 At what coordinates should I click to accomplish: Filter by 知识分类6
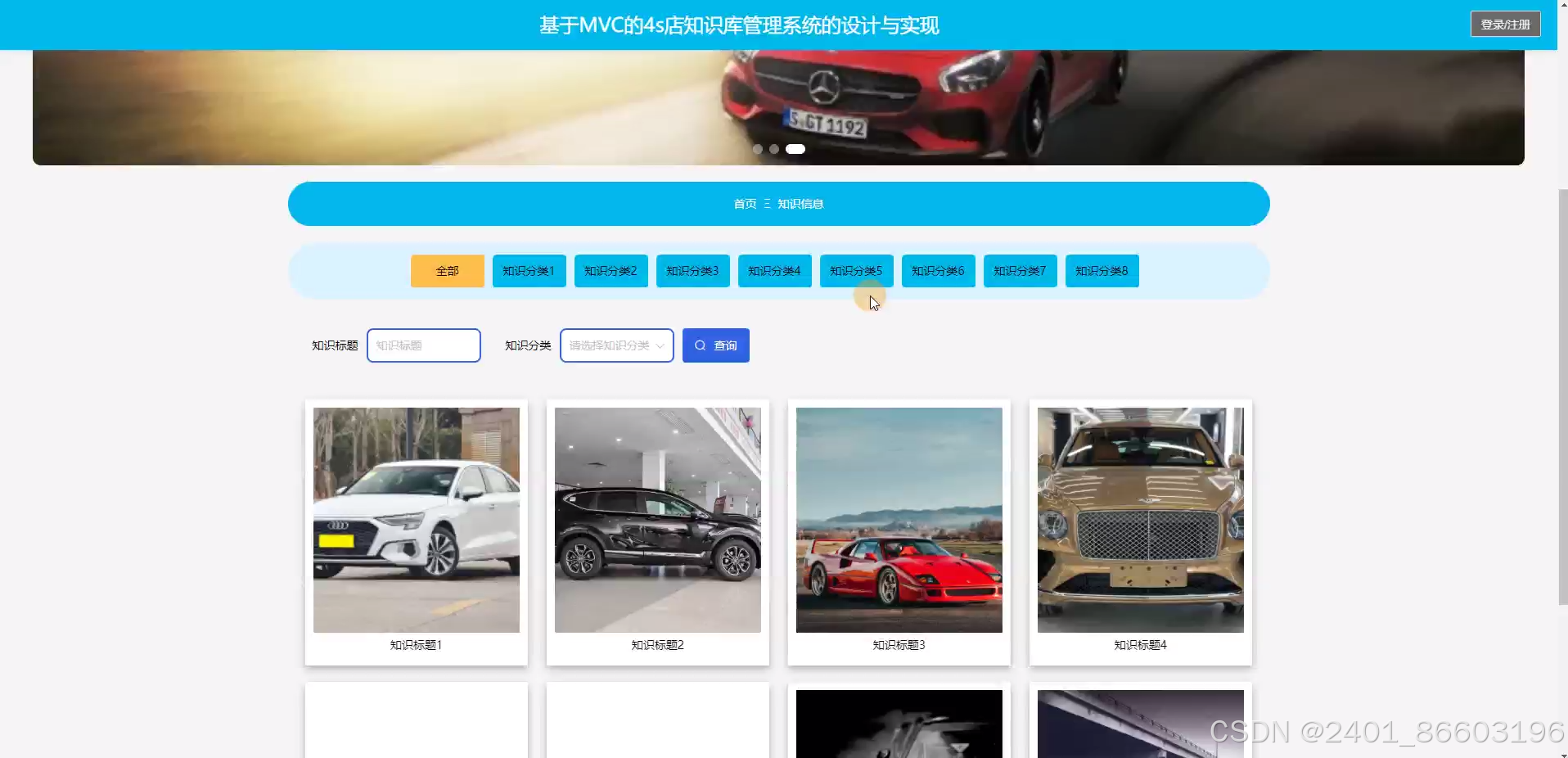(x=939, y=271)
